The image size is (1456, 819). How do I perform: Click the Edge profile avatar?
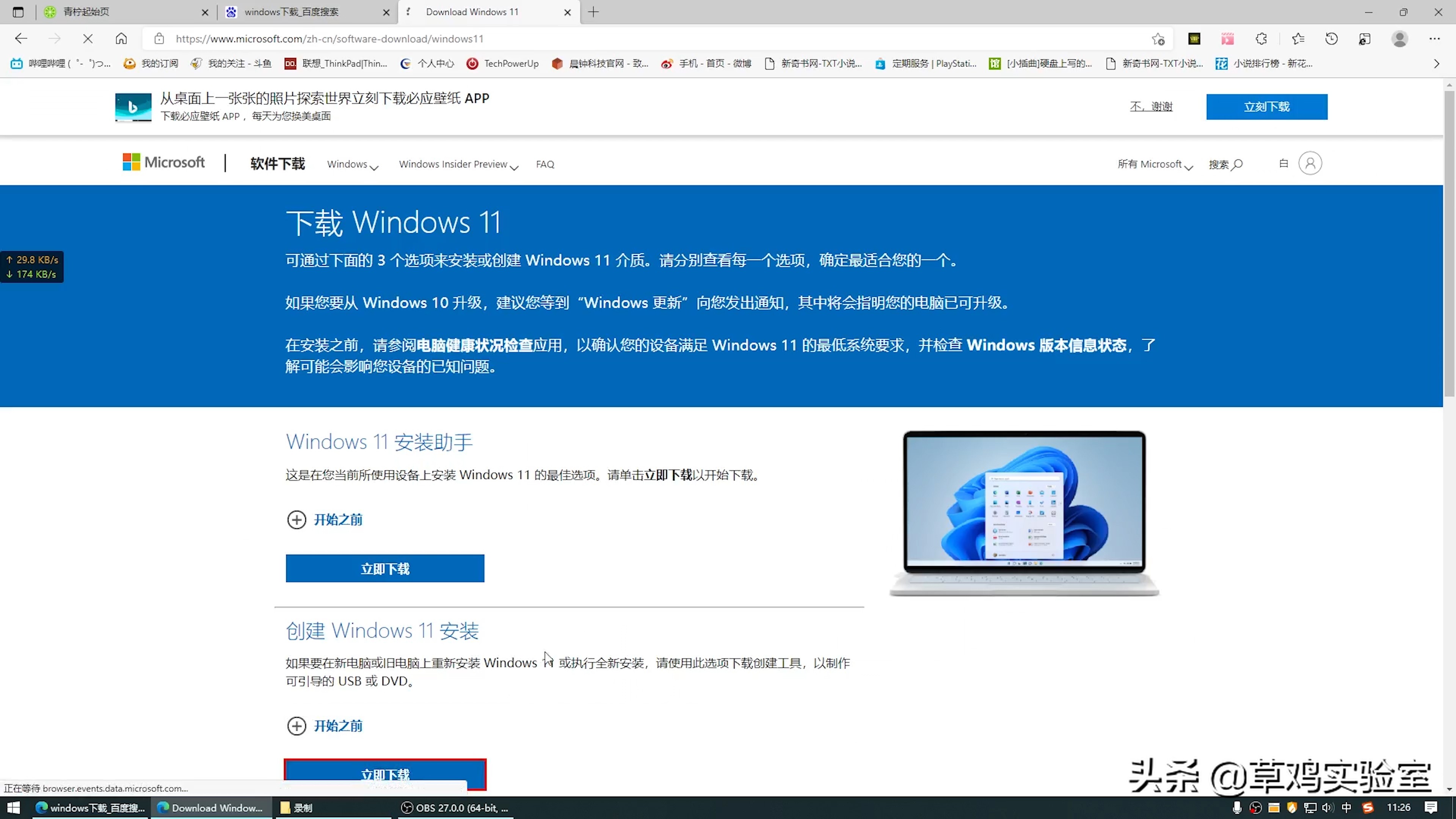tap(1400, 38)
